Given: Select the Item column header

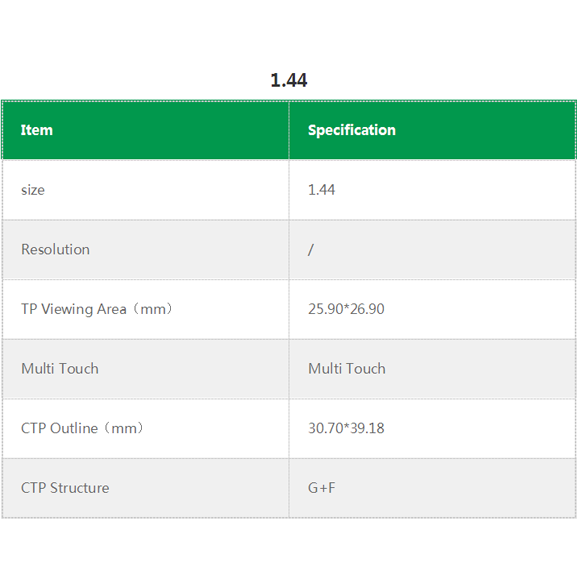Looking at the screenshot, I should point(37,130).
